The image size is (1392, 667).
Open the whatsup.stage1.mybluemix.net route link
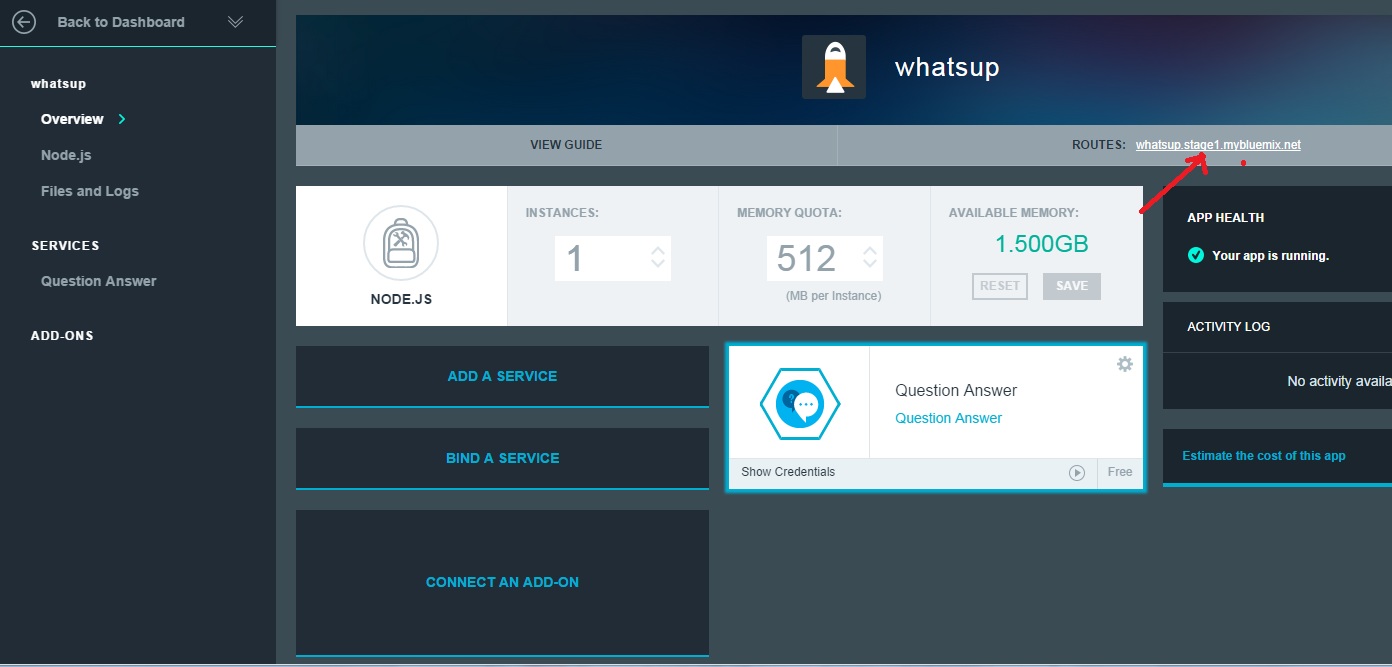pos(1218,145)
